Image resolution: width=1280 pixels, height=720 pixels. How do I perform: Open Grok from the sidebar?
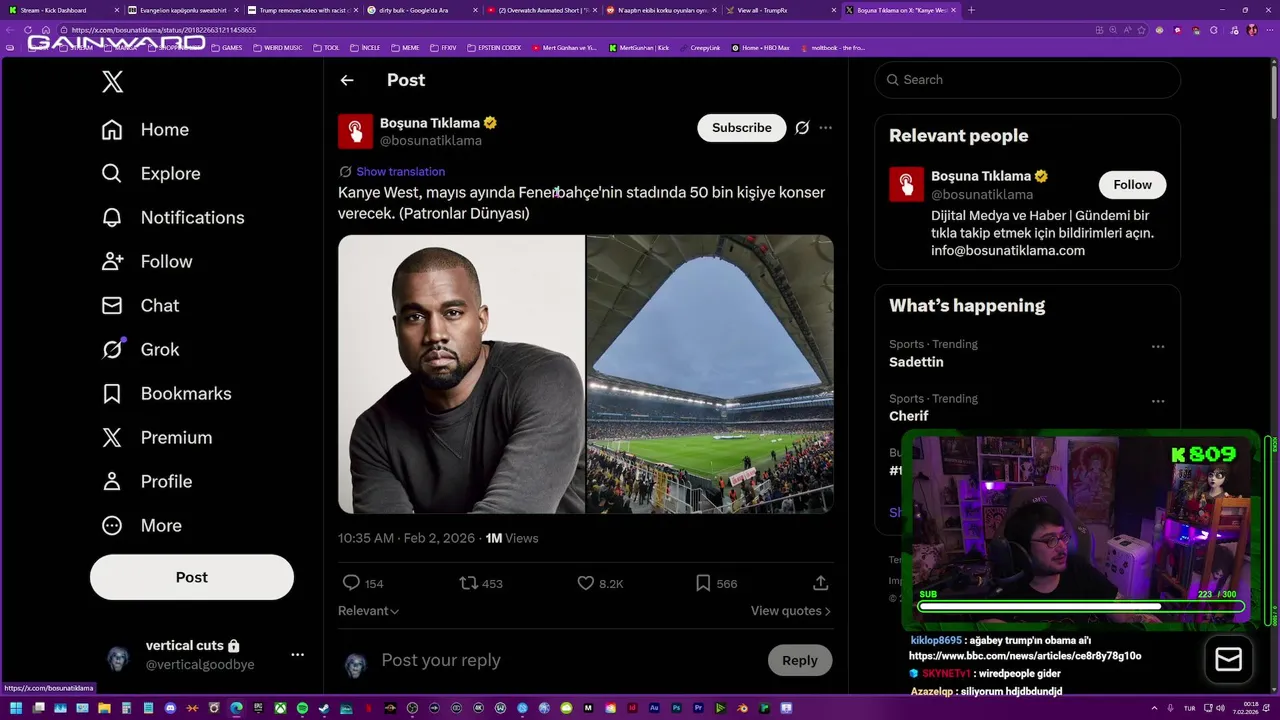[140, 350]
